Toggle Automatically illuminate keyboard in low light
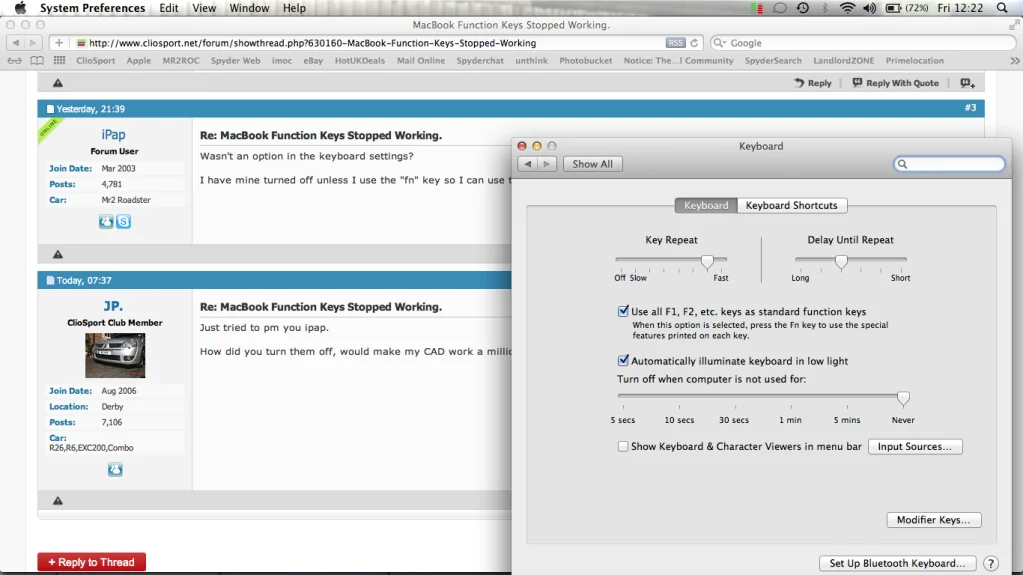The height and width of the screenshot is (575, 1023). click(623, 360)
